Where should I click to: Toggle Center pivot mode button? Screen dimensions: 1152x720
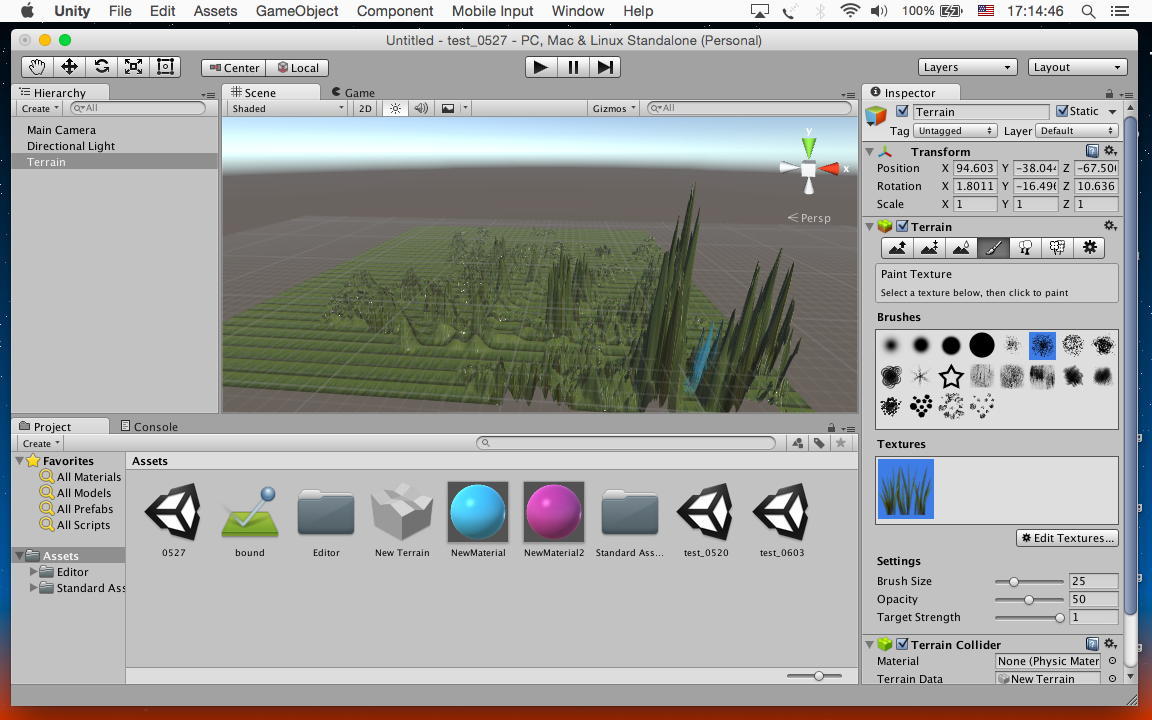(x=234, y=68)
